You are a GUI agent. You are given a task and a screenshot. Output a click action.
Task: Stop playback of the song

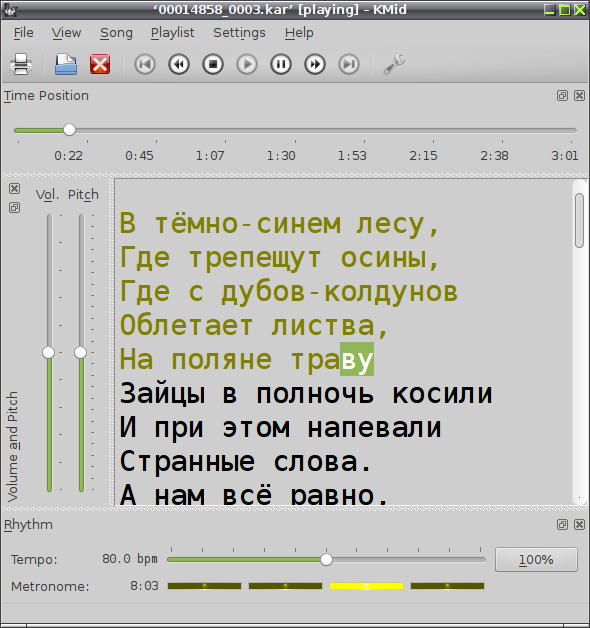(213, 64)
